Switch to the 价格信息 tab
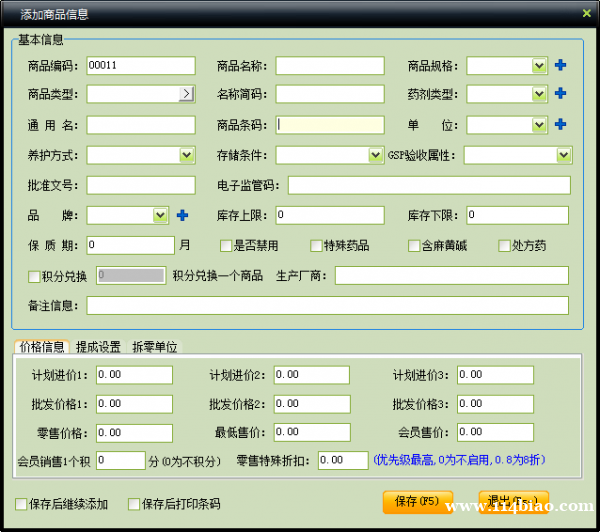Image resolution: width=600 pixels, height=532 pixels. click(x=42, y=347)
